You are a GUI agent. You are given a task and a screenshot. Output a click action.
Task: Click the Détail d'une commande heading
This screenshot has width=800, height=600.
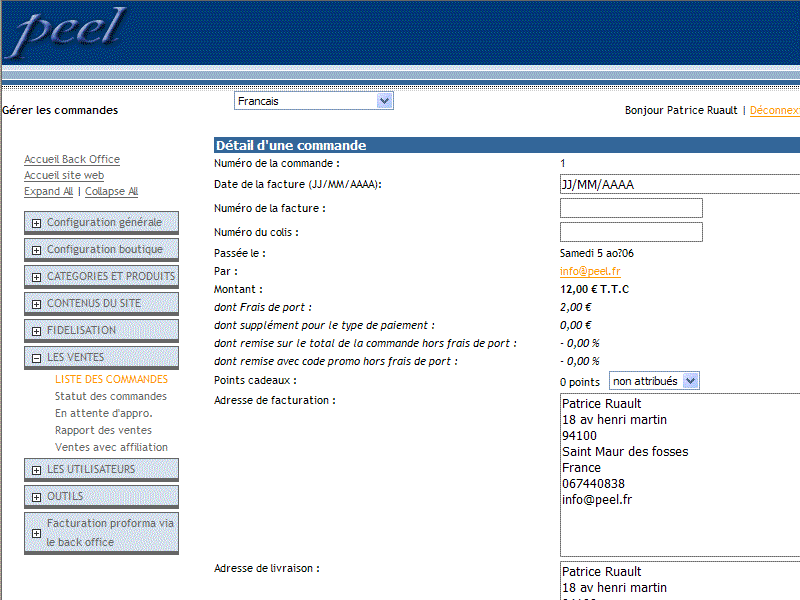click(291, 145)
